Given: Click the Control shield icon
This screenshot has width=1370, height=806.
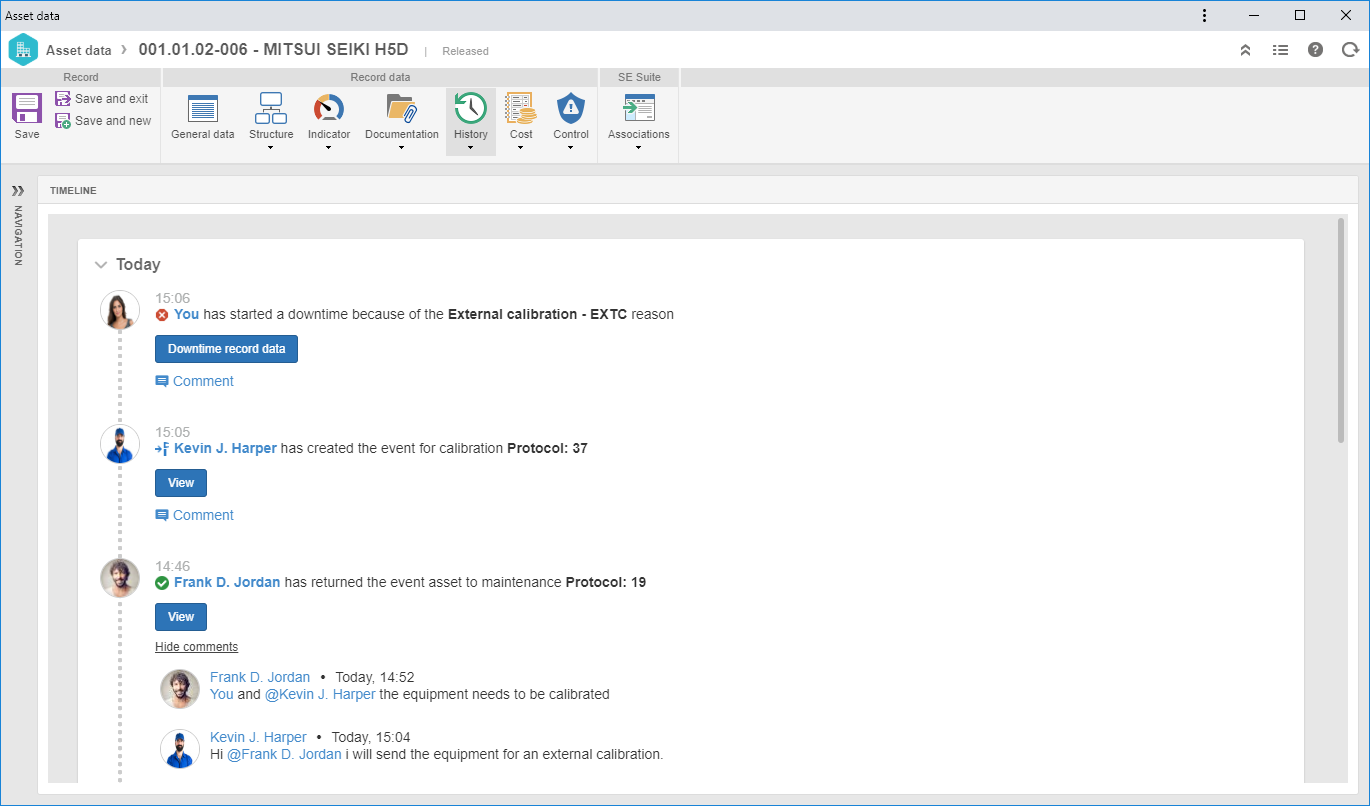Looking at the screenshot, I should point(571,108).
